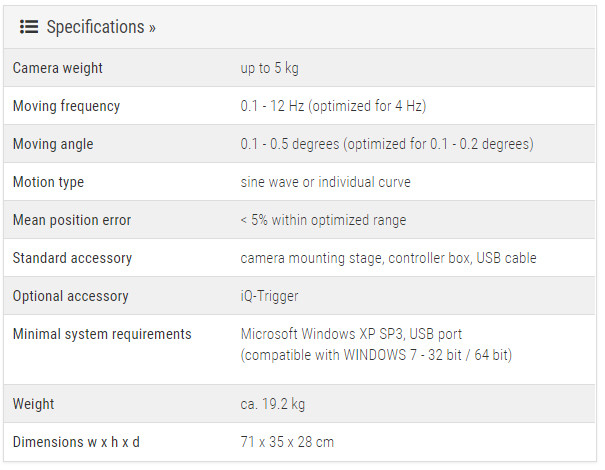
Task: Click the 'up to 5 kg' value
Action: (x=269, y=68)
